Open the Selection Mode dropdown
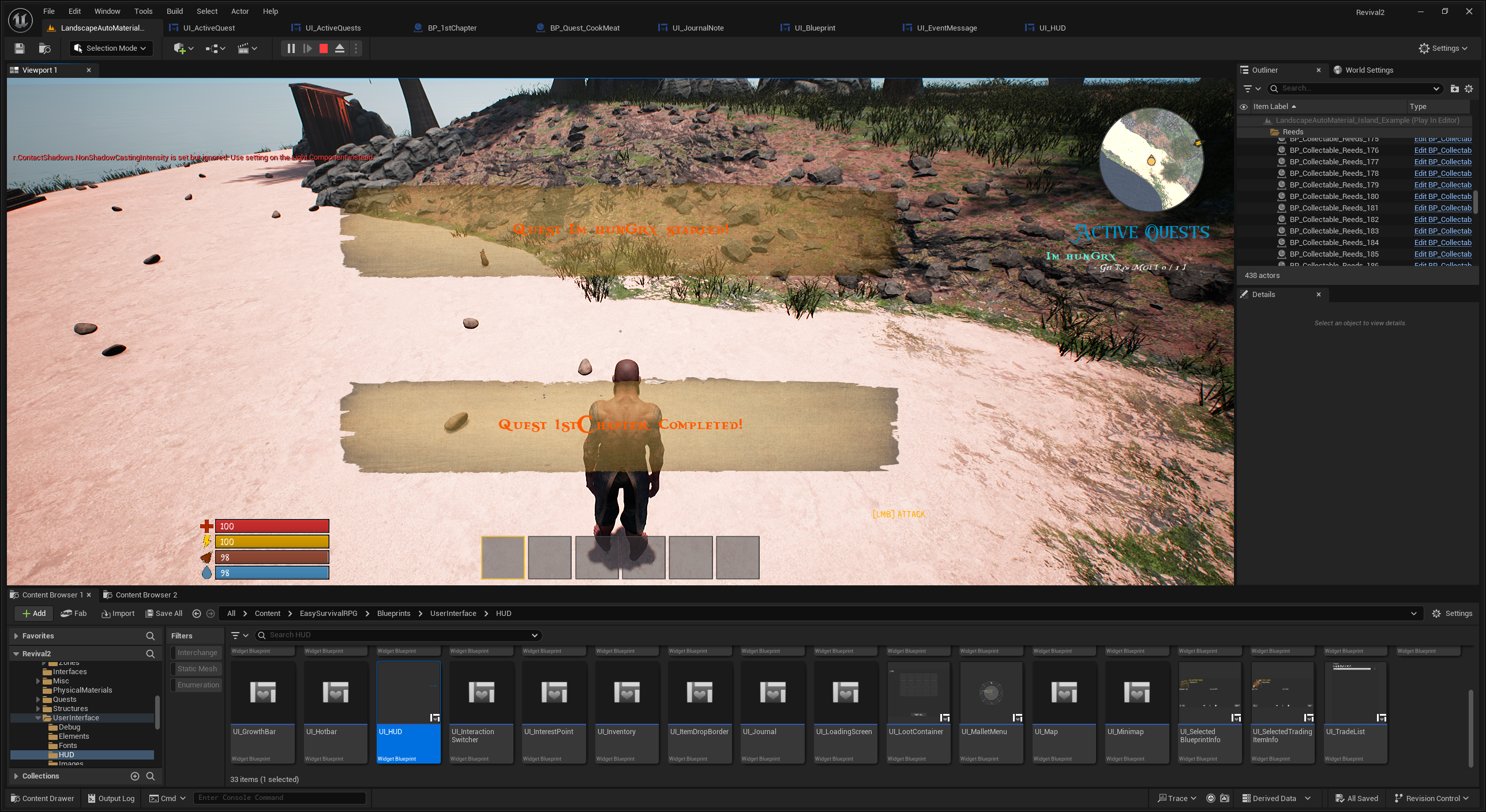 point(111,48)
